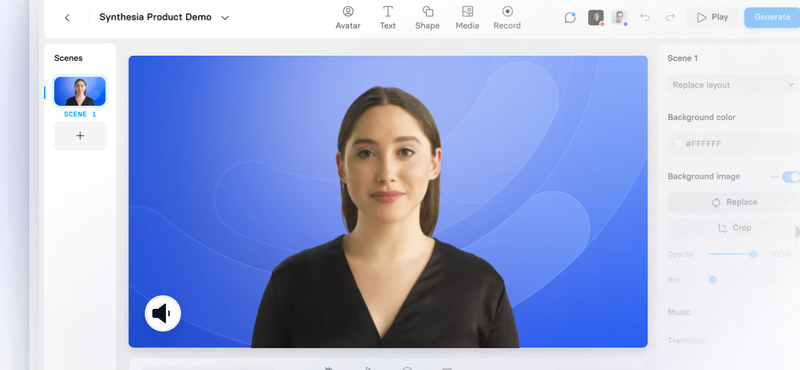Open the Shape tool

pyautogui.click(x=427, y=18)
